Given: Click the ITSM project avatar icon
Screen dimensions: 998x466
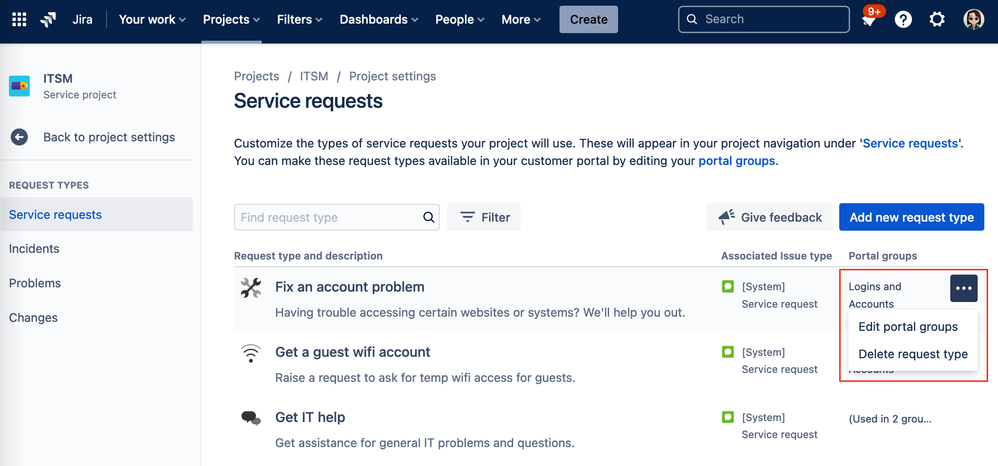Looking at the screenshot, I should (x=19, y=86).
